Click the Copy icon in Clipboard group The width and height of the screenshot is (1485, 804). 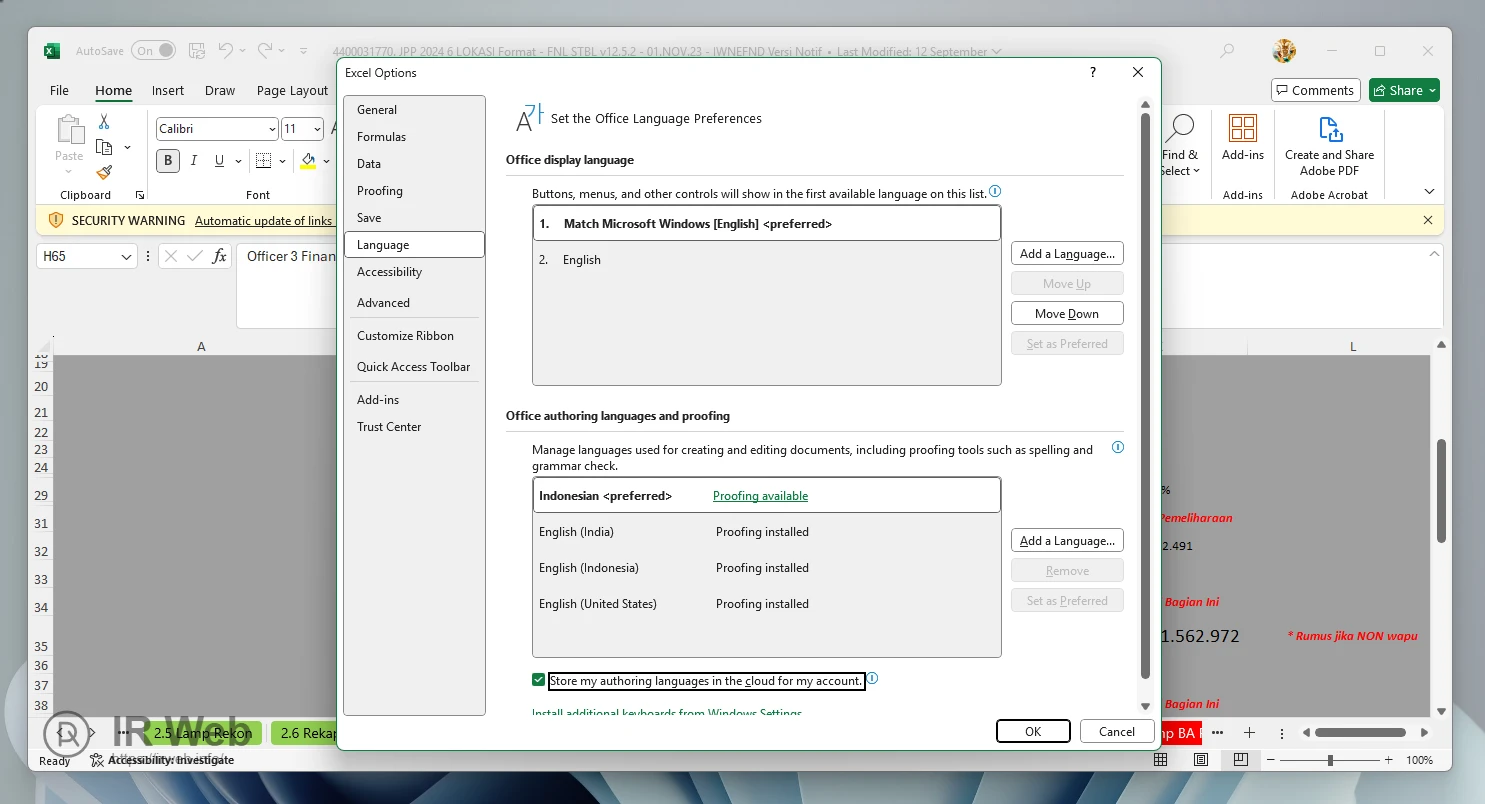[104, 147]
